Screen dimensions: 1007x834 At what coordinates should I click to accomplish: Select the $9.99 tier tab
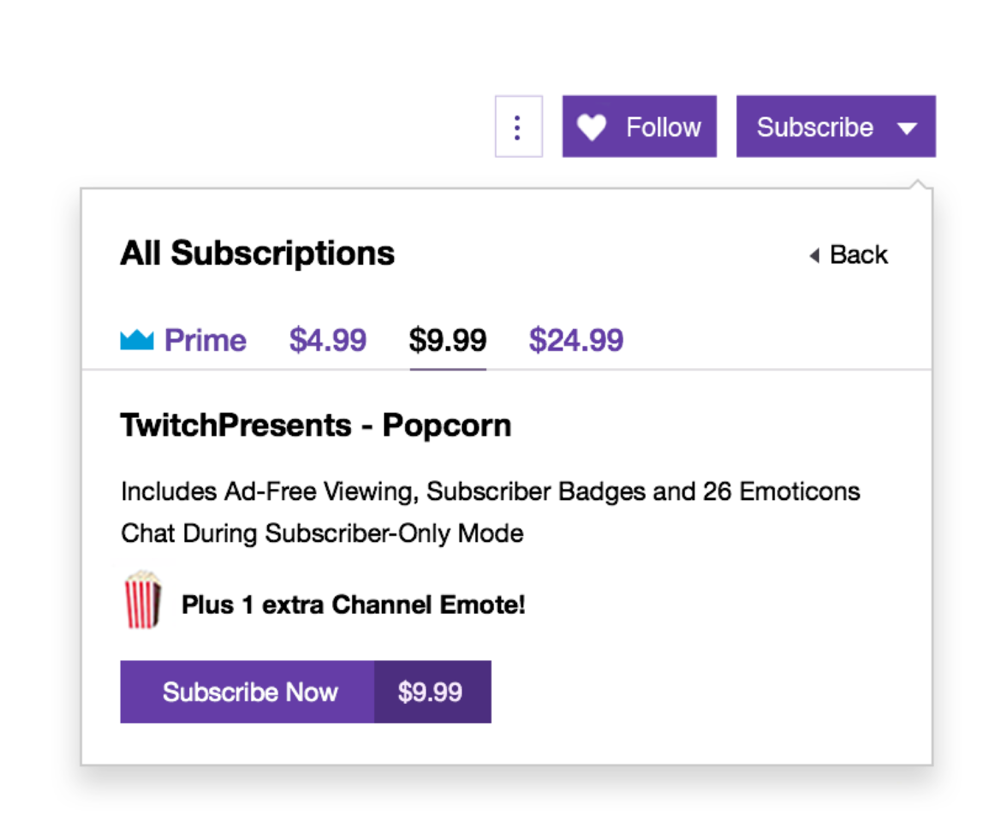pyautogui.click(x=448, y=340)
